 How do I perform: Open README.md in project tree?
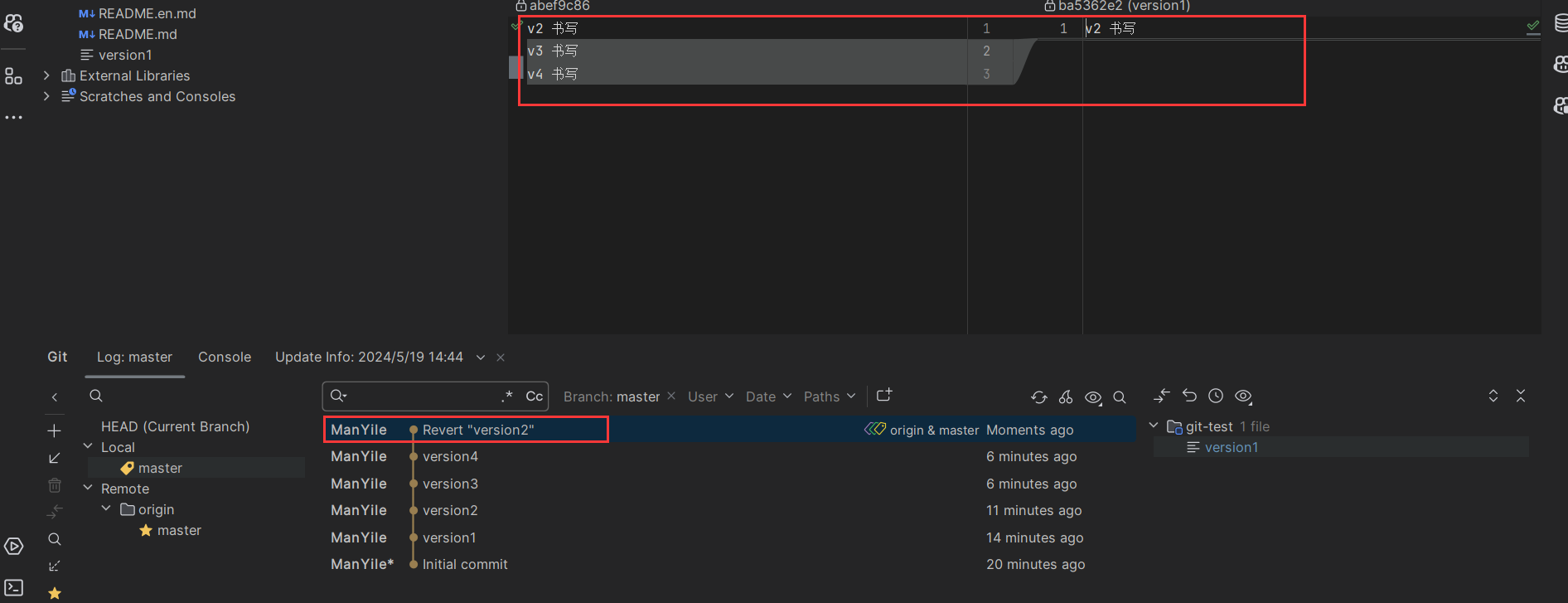click(x=128, y=34)
